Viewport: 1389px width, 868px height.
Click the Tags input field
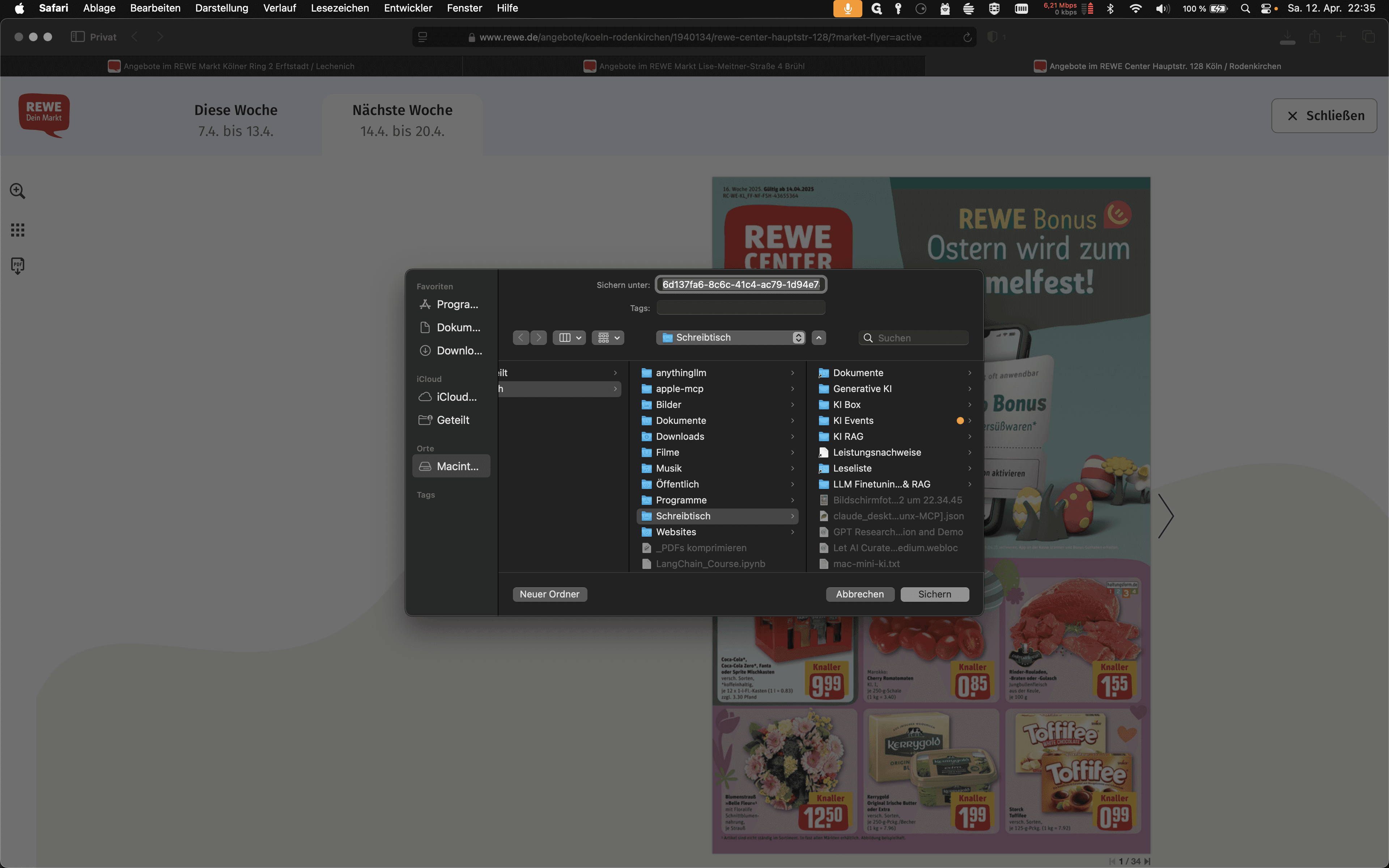[741, 308]
